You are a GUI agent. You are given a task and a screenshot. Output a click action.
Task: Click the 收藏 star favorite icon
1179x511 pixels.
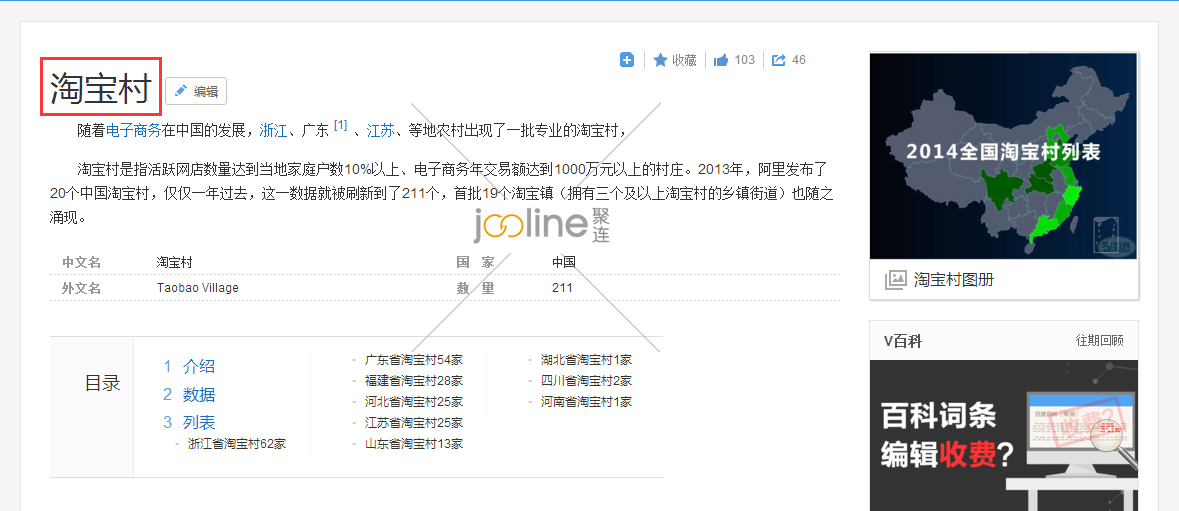pyautogui.click(x=660, y=60)
